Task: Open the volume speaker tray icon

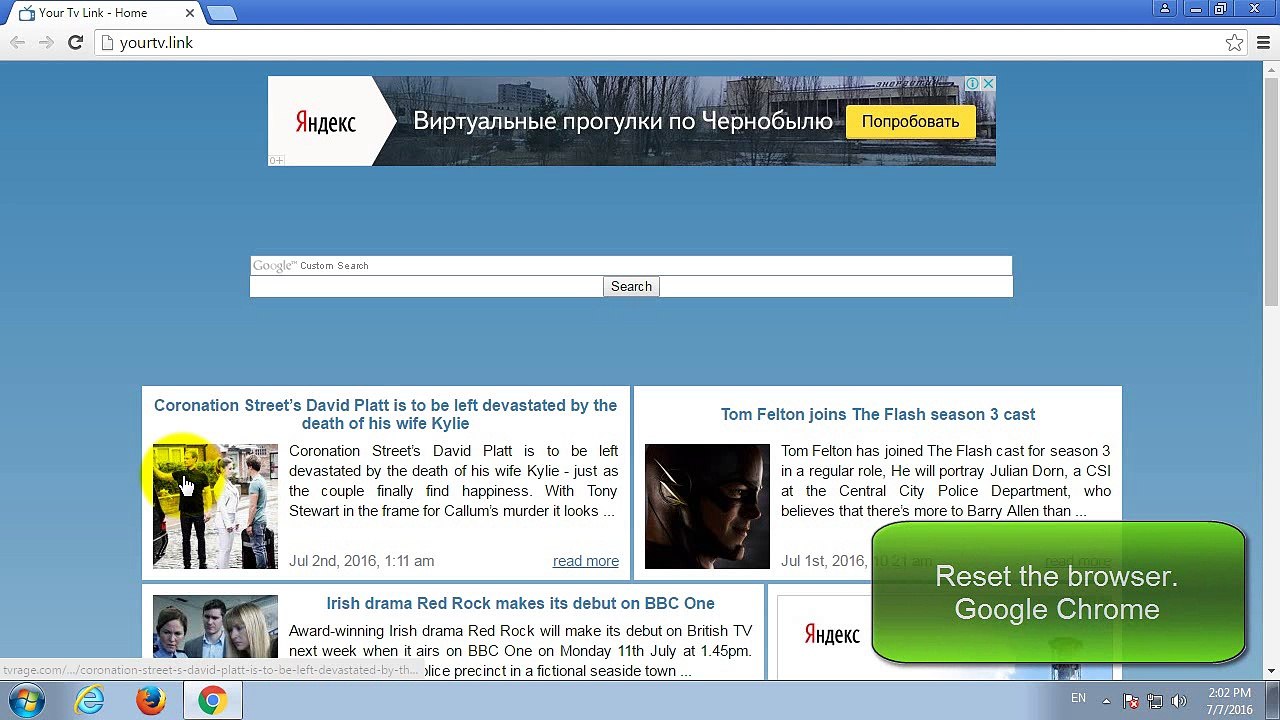Action: click(x=1178, y=701)
